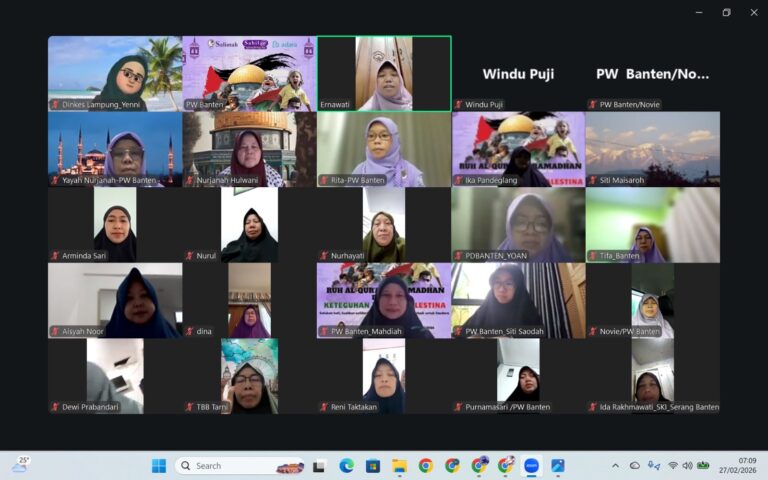
Task: Expand hidden system tray icons chevron
Action: [615, 466]
